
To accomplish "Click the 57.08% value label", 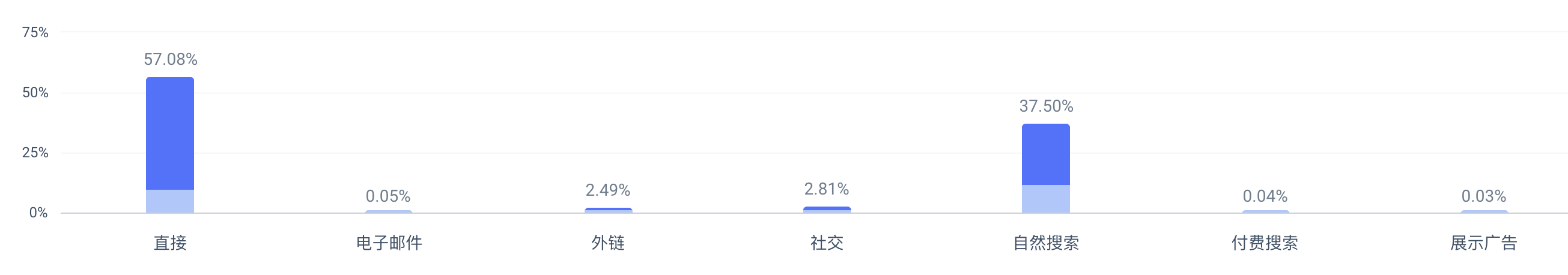I will coord(171,59).
